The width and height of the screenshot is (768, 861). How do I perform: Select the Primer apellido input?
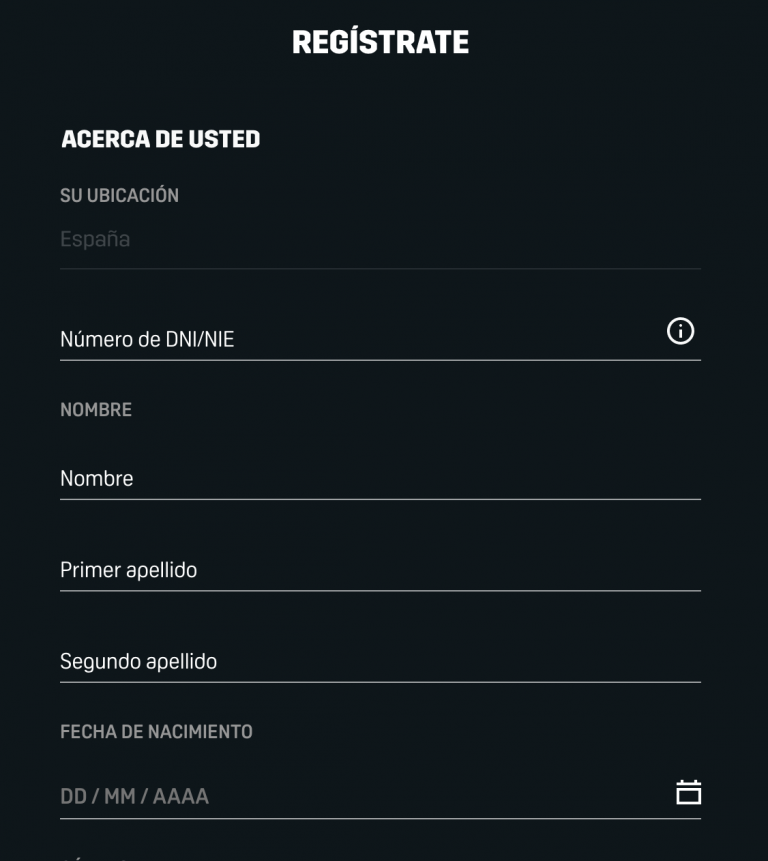point(380,570)
